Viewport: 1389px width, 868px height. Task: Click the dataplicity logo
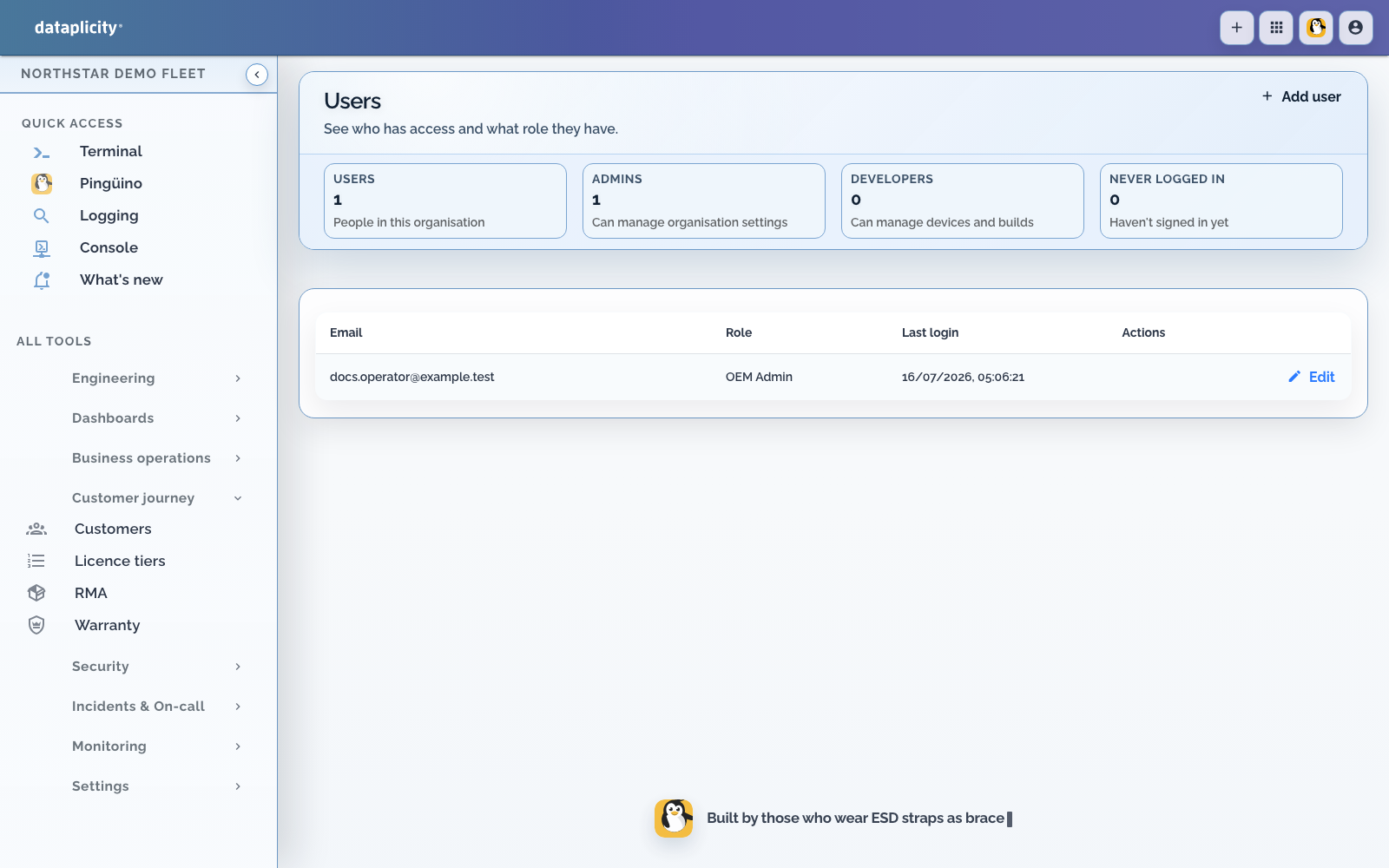[x=78, y=28]
